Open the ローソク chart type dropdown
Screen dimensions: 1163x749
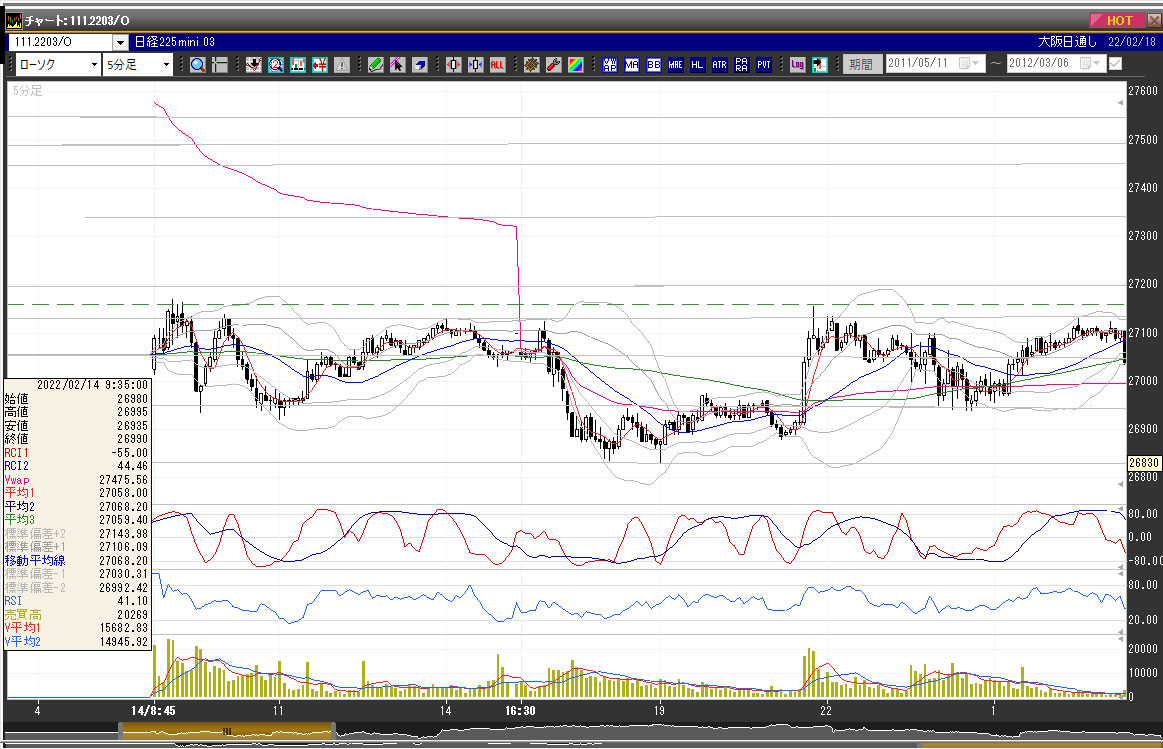click(x=94, y=65)
